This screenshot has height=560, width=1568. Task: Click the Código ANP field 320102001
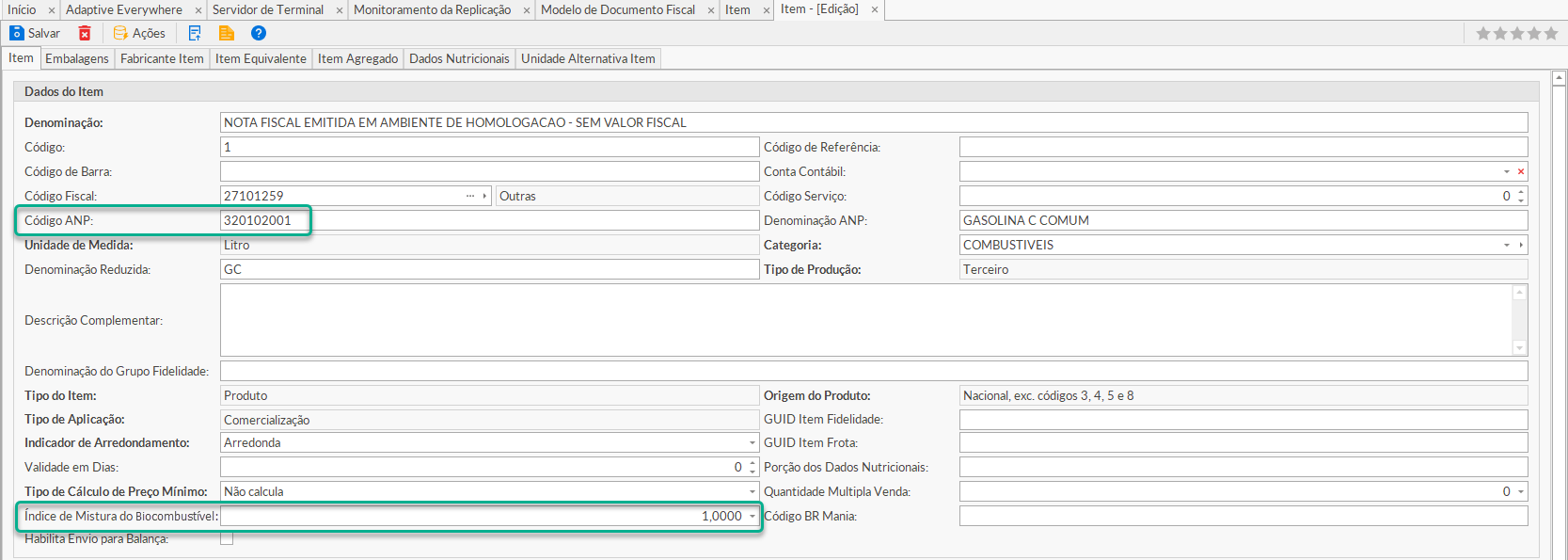coord(489,220)
